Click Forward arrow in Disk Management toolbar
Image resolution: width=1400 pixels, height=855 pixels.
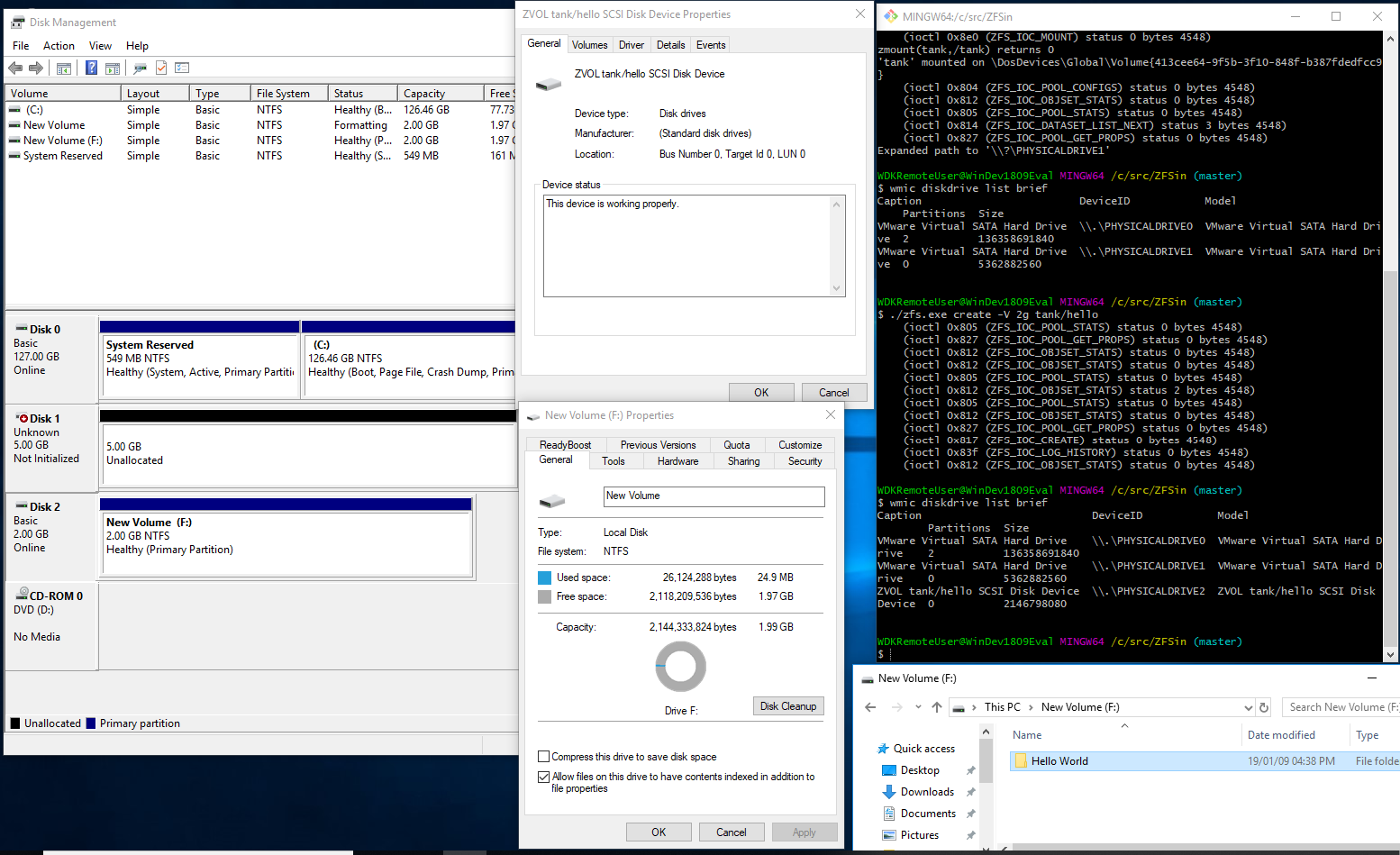click(x=36, y=68)
